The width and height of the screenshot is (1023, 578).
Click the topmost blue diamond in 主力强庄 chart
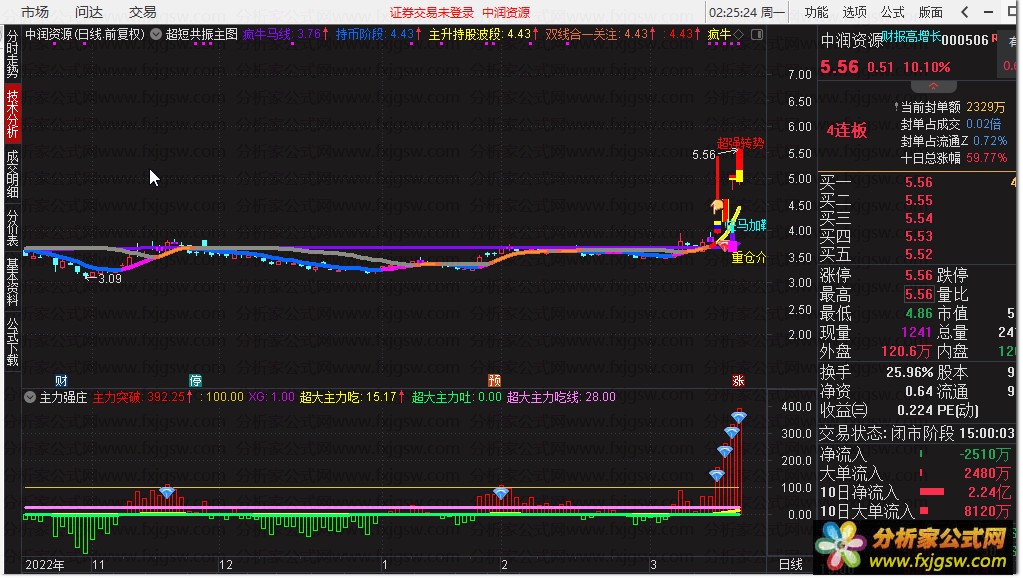click(739, 417)
